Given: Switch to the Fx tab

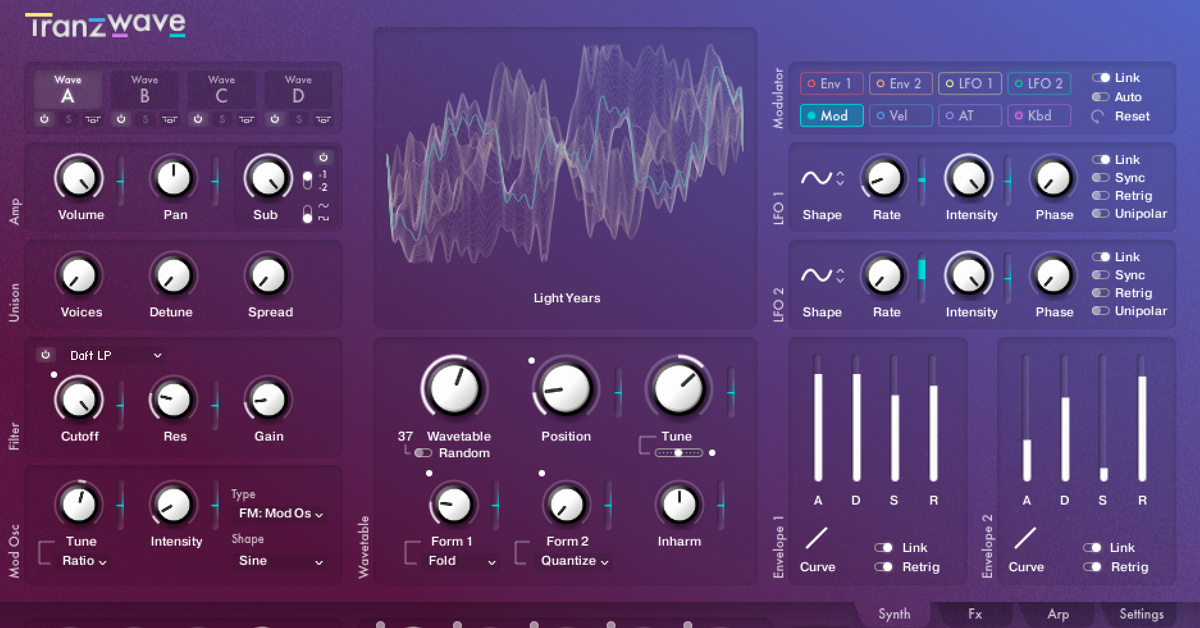Looking at the screenshot, I should pyautogui.click(x=974, y=614).
